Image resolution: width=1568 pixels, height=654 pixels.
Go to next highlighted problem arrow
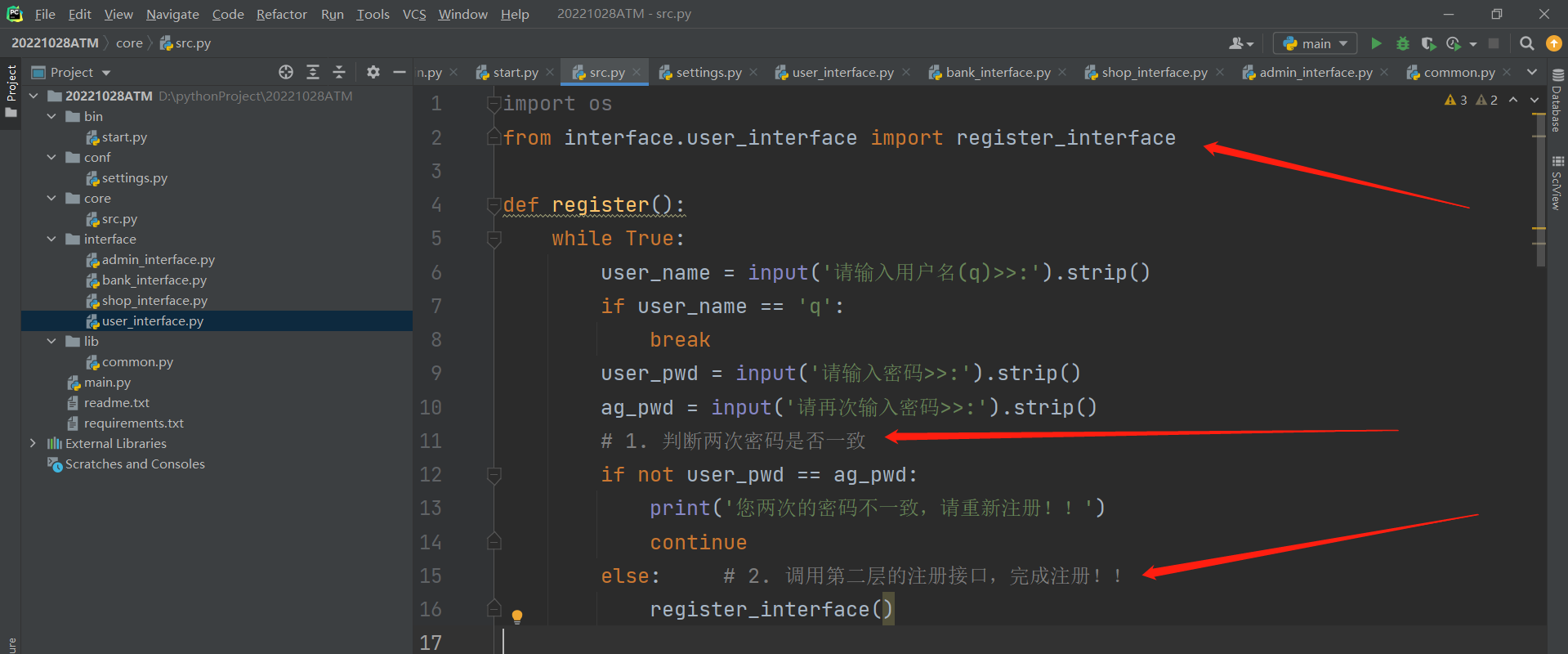click(1534, 100)
